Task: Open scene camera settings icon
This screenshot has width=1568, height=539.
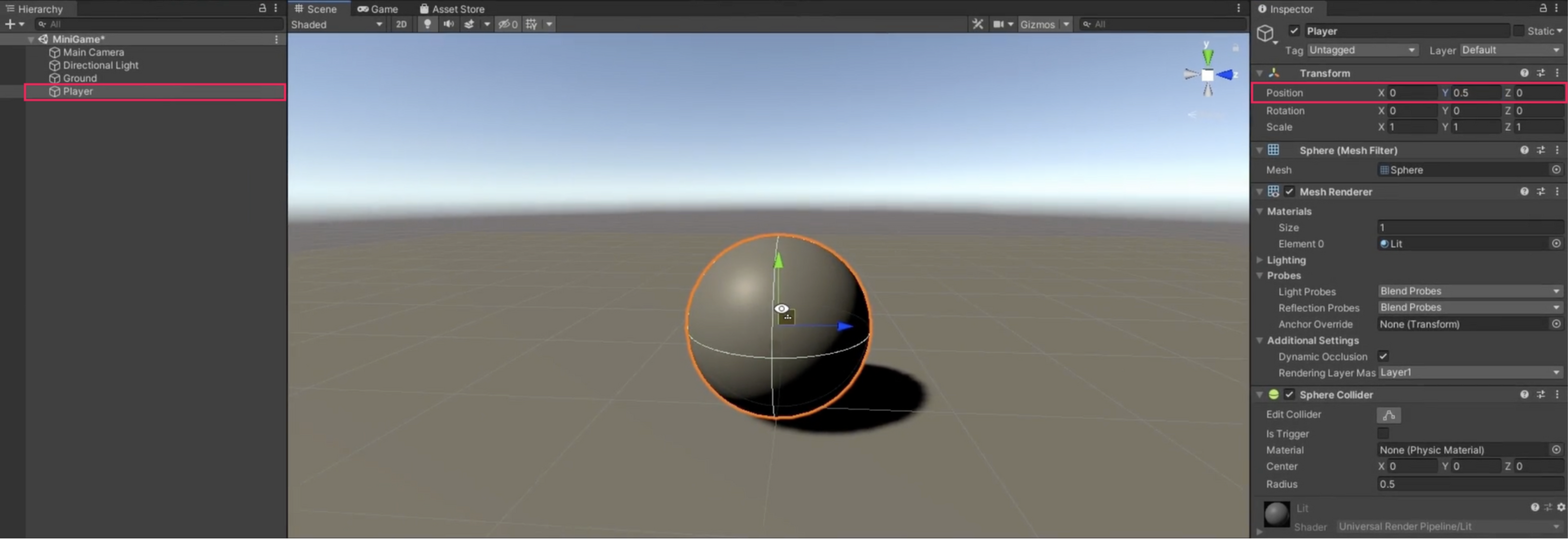Action: pyautogui.click(x=998, y=24)
